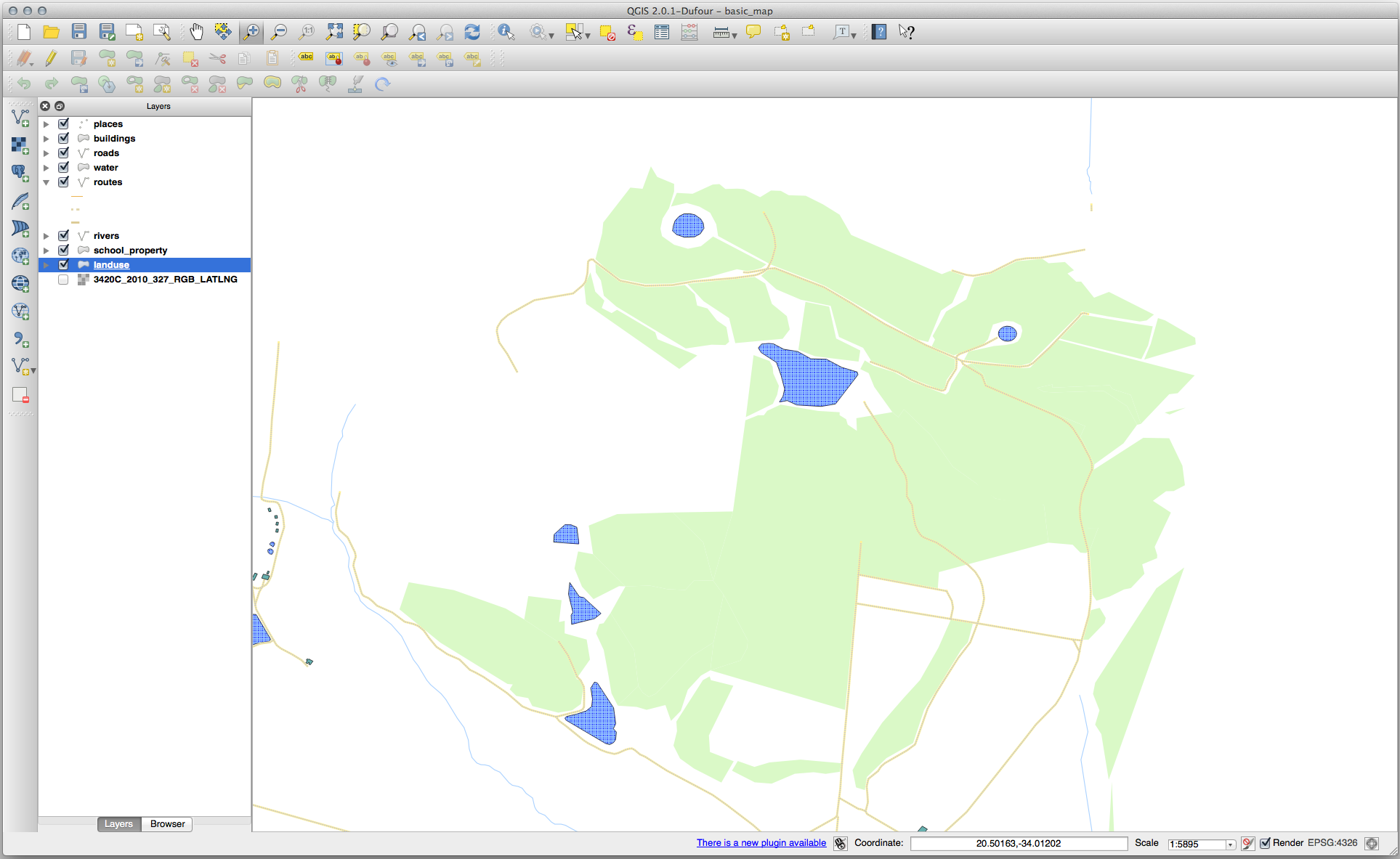1400x859 pixels.
Task: Click the Coordinate input field
Action: pyautogui.click(x=1018, y=843)
